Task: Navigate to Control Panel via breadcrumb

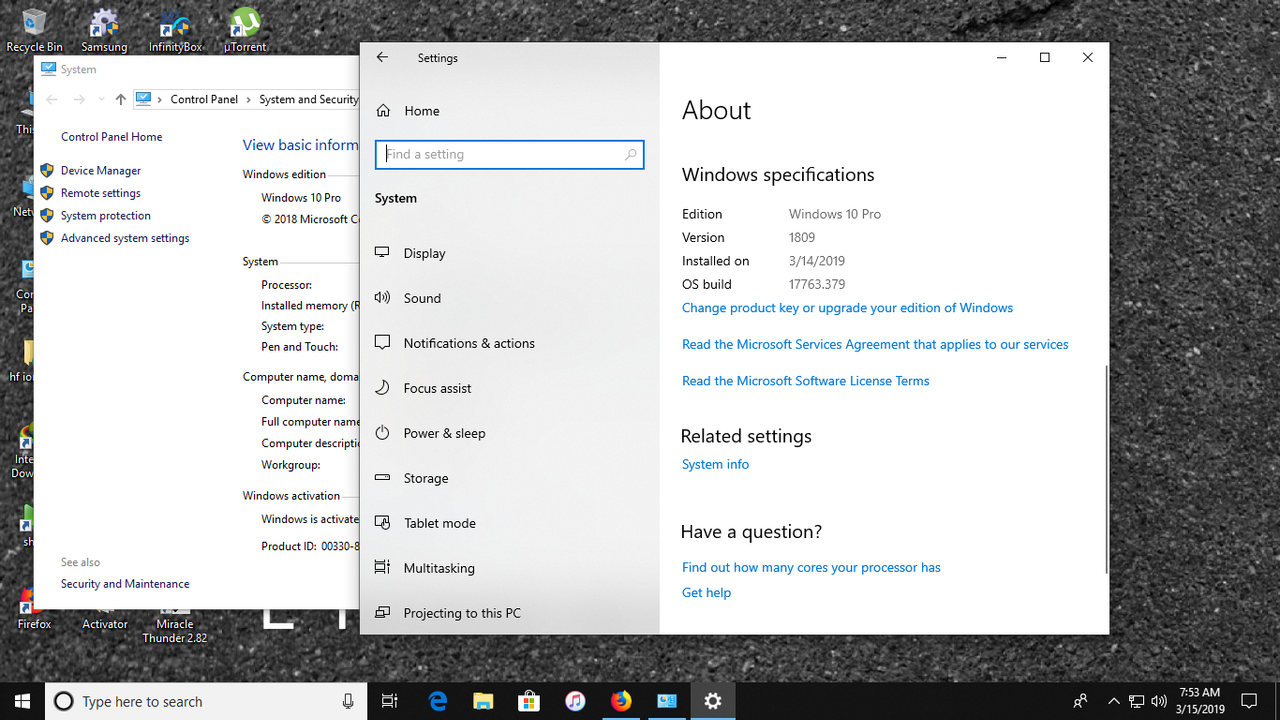Action: click(204, 99)
